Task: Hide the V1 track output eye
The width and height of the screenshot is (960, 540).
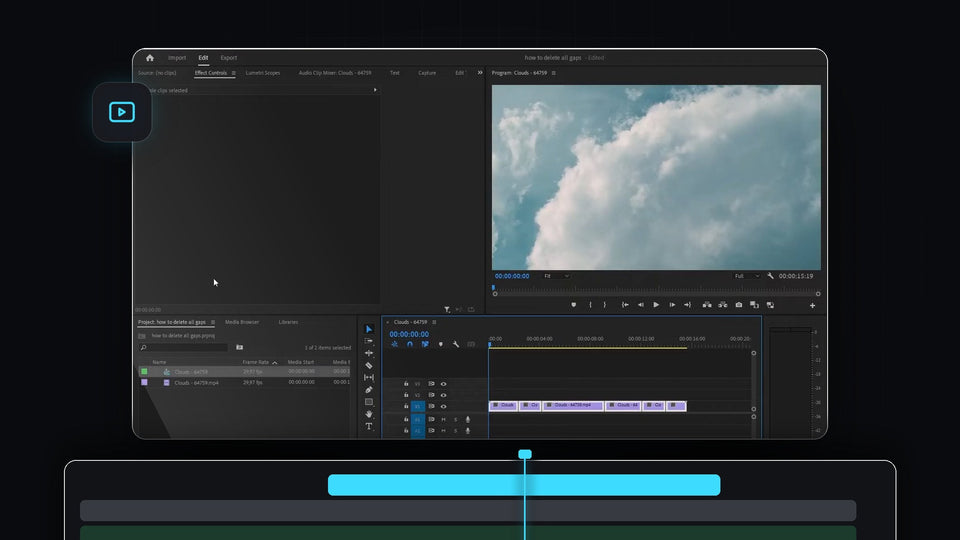Action: [443, 407]
